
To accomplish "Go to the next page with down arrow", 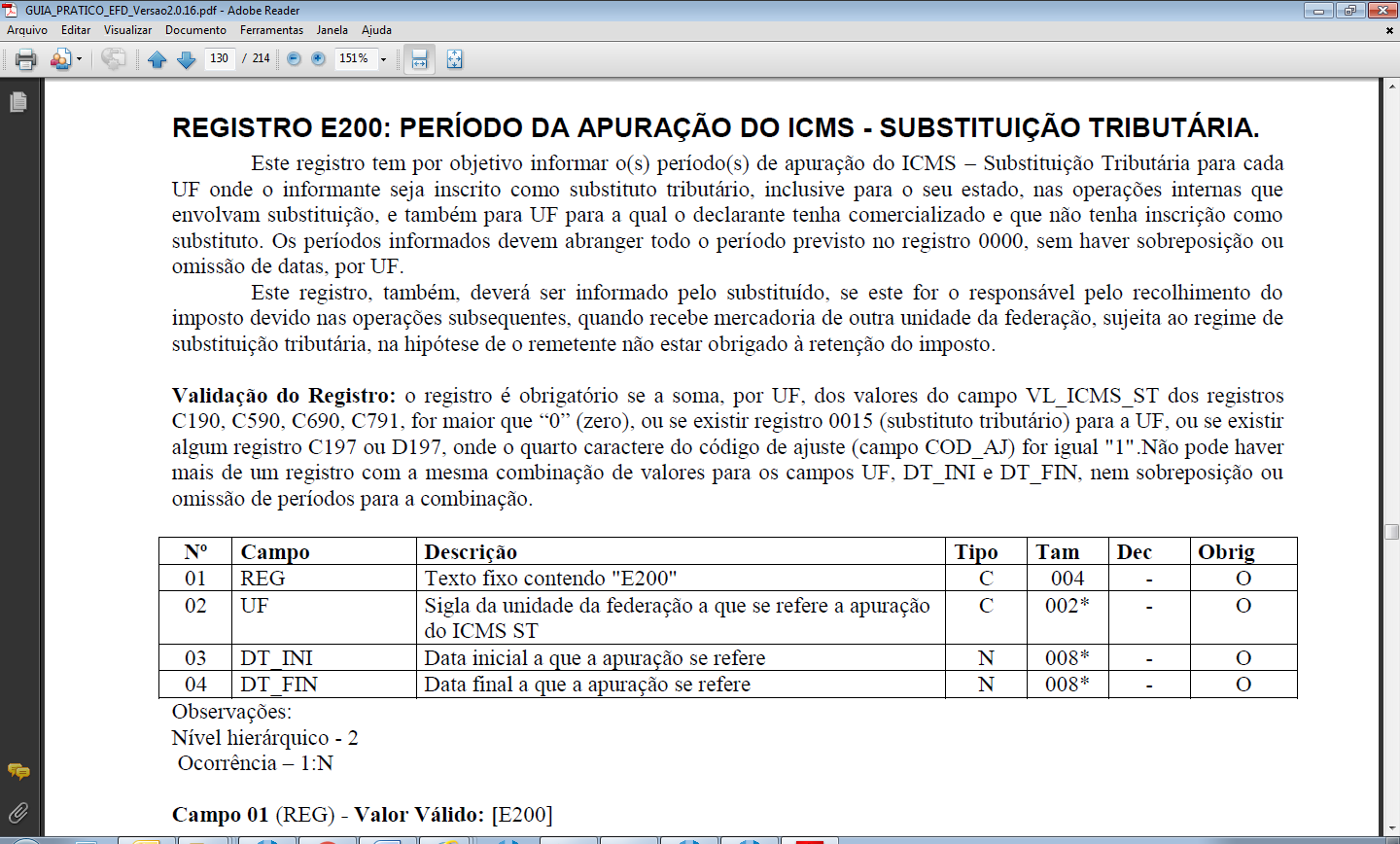I will click(x=187, y=59).
